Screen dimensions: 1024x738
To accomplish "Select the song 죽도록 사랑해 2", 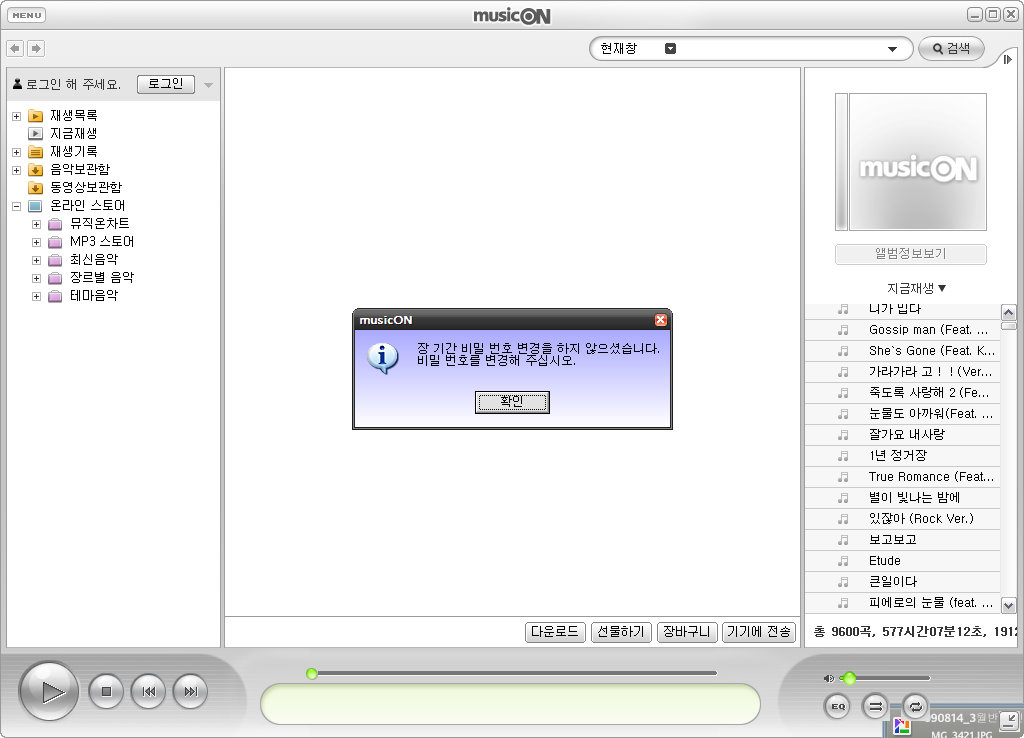I will (903, 393).
